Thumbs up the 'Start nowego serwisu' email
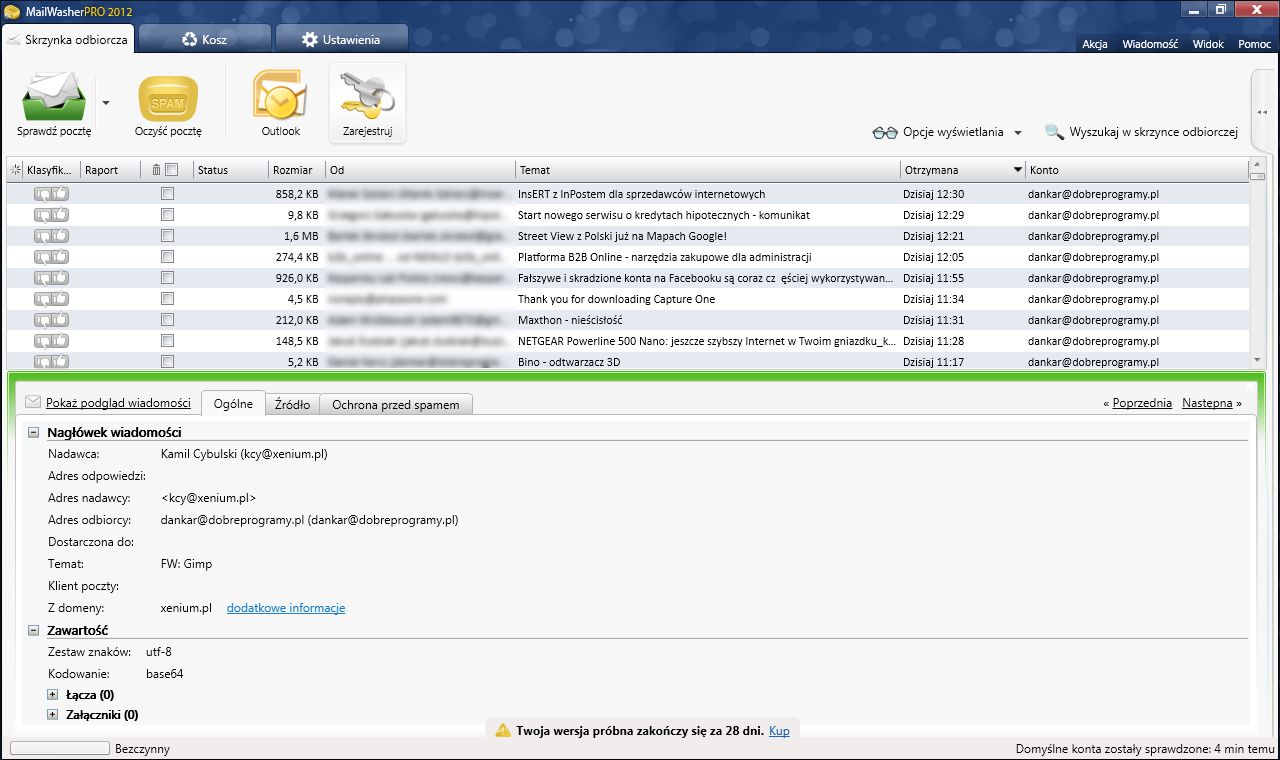This screenshot has width=1280, height=760. 61,215
